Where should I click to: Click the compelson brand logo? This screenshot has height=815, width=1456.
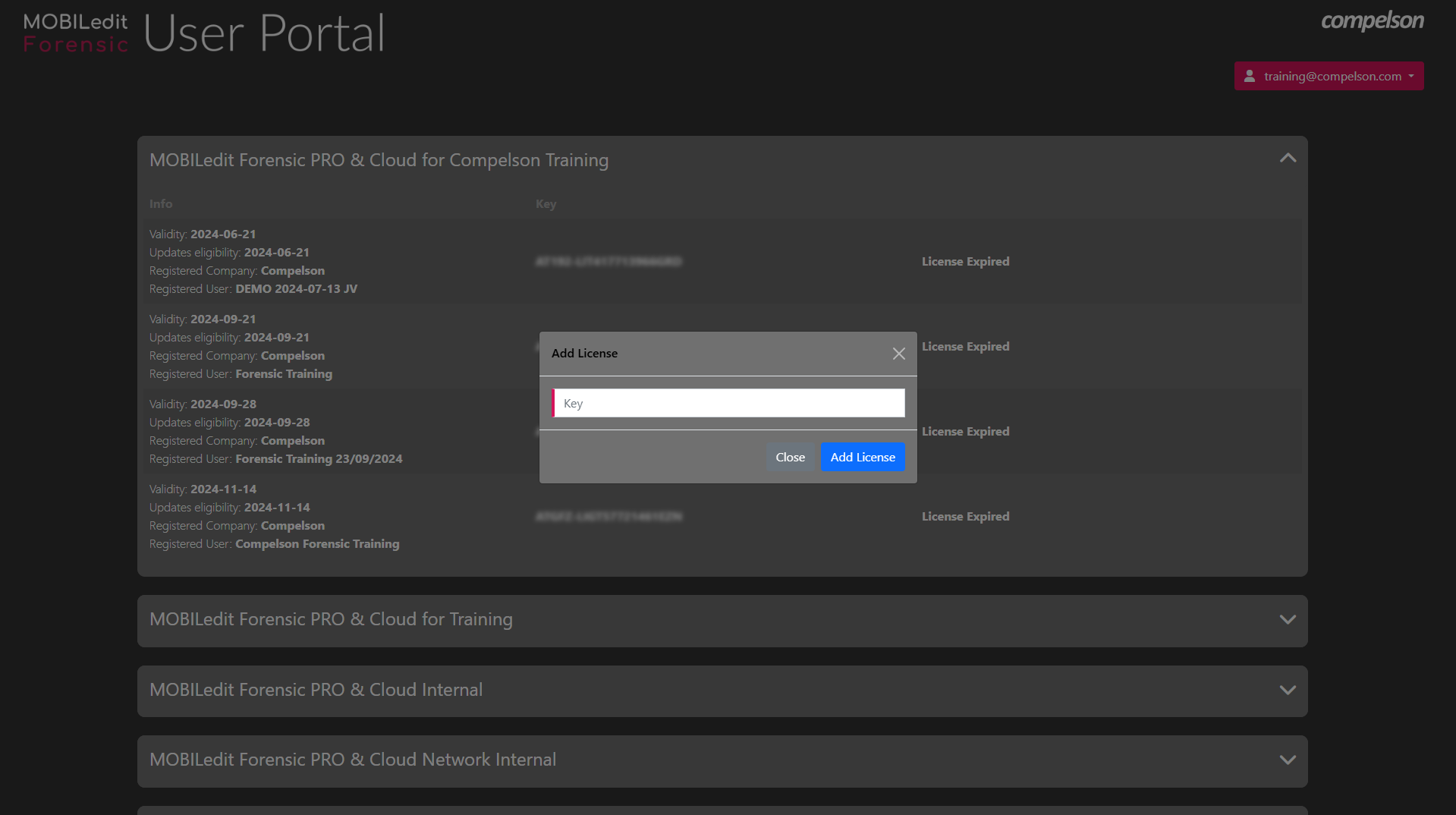[1372, 21]
